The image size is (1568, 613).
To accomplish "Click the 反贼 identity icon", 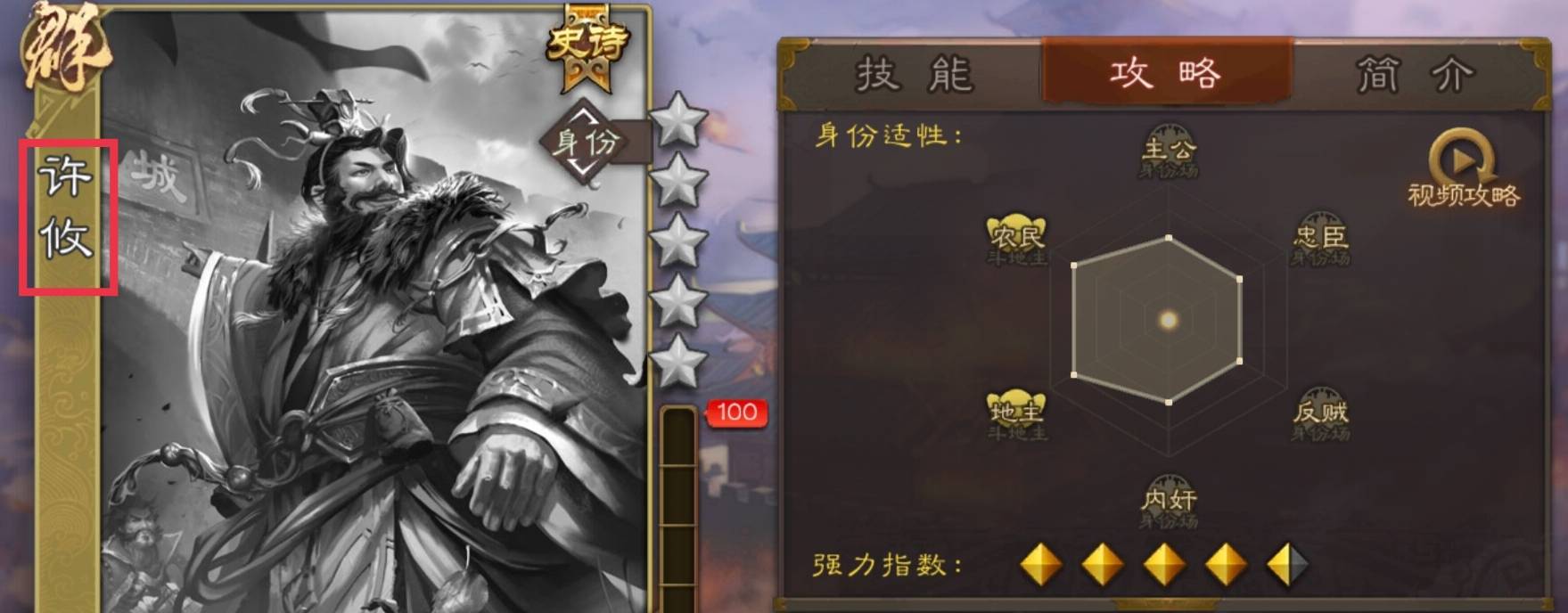I will coord(1321,413).
